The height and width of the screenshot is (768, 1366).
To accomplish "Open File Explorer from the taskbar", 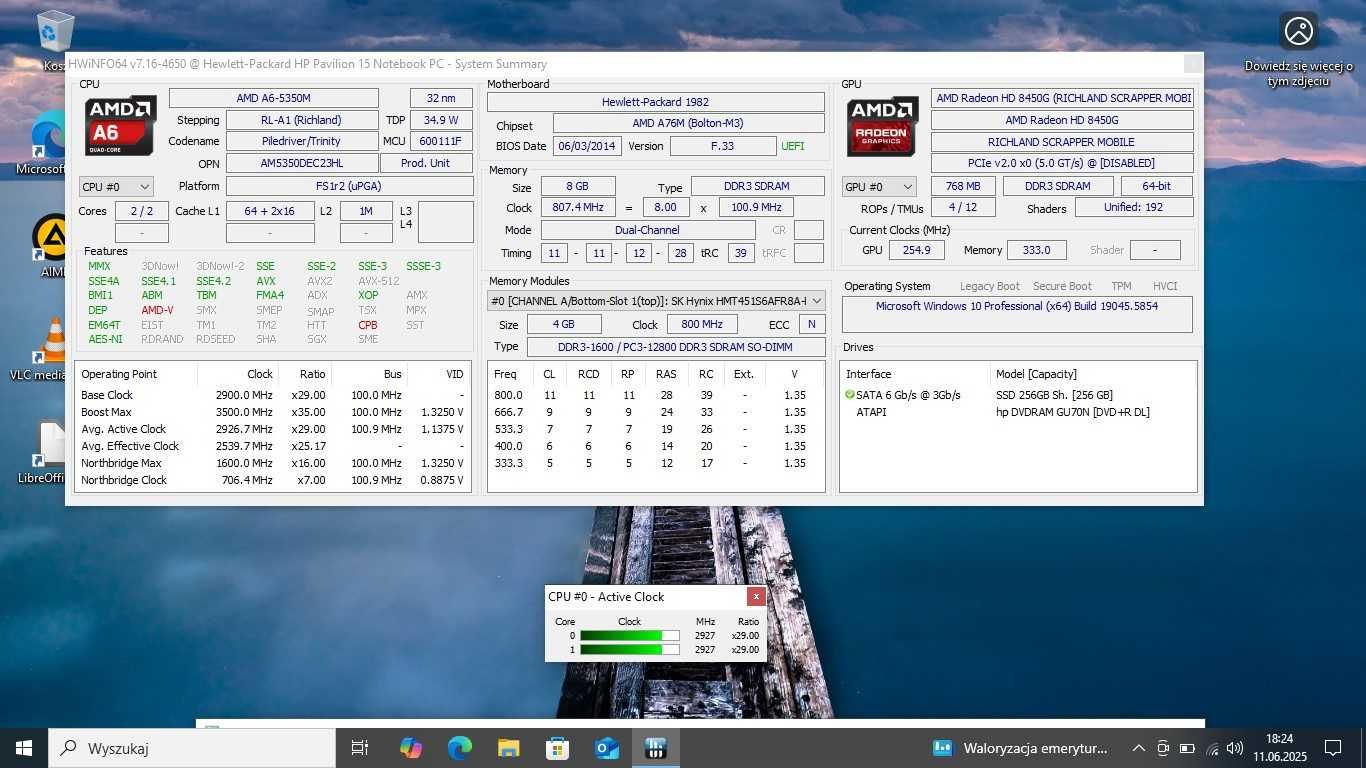I will point(508,748).
